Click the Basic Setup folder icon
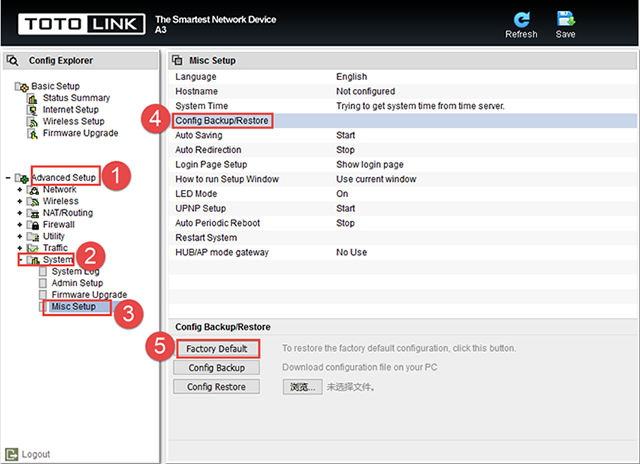Viewport: 640px width, 464px height. point(22,87)
